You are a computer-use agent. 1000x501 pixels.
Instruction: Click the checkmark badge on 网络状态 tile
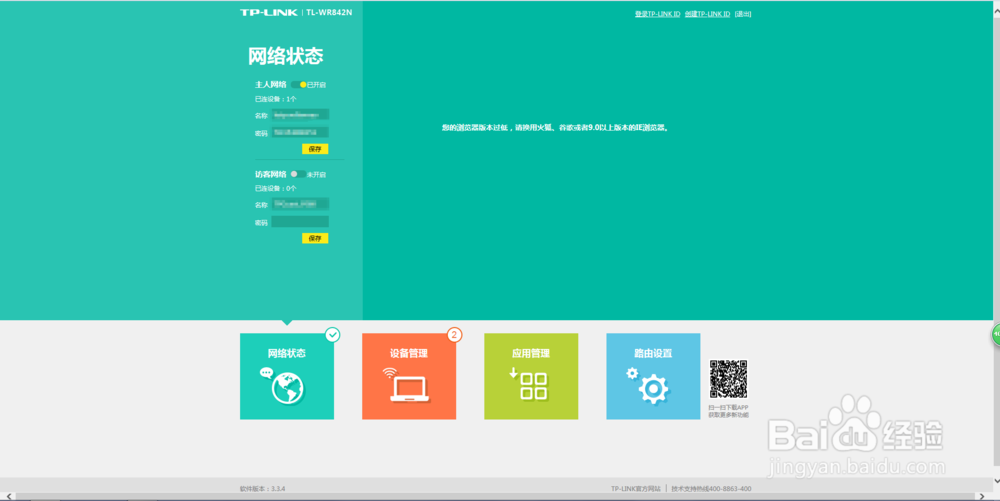pyautogui.click(x=332, y=335)
